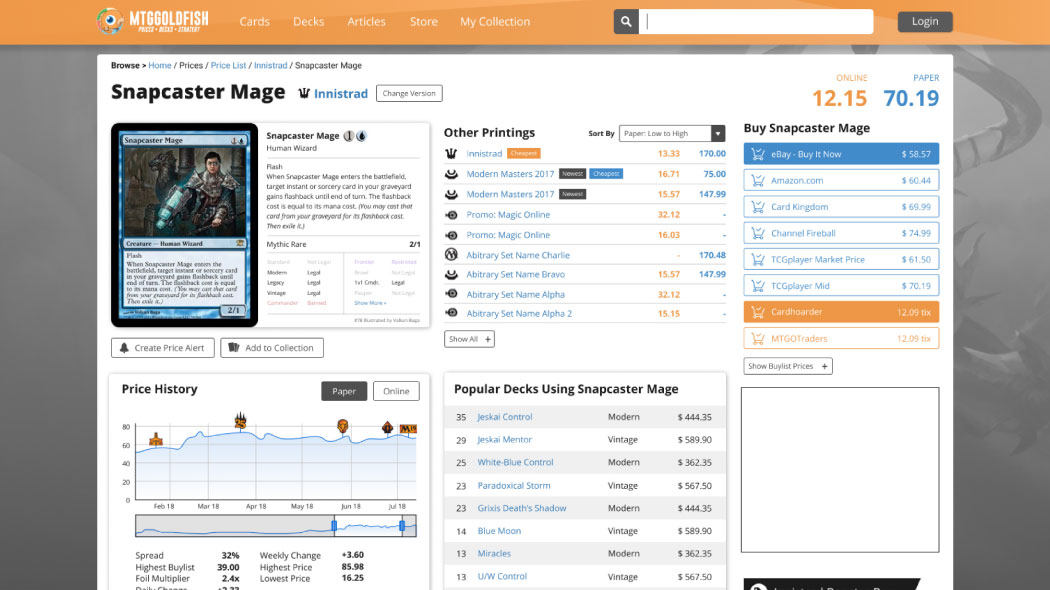This screenshot has width=1050, height=590.
Task: Open the Articles menu
Action: coord(366,21)
